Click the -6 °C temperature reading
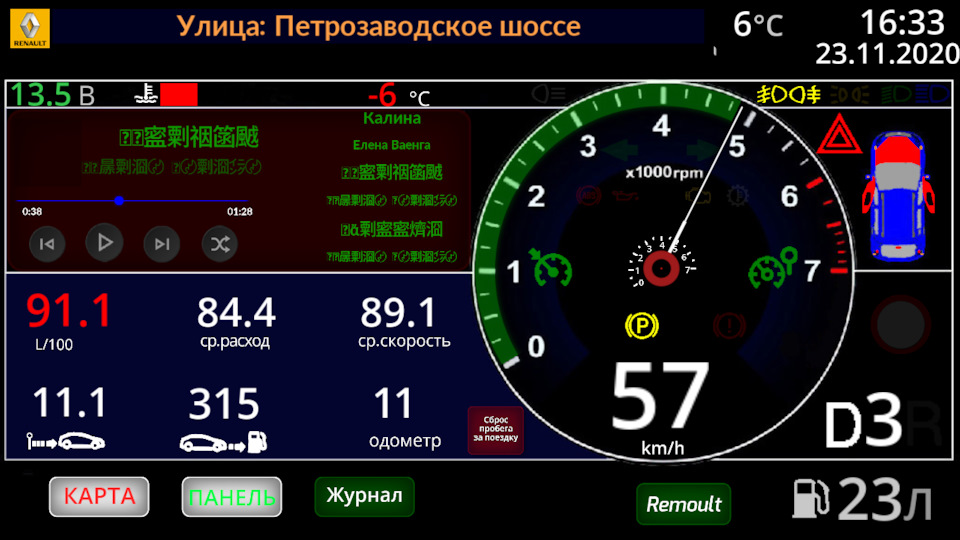The height and width of the screenshot is (540, 960). coord(399,95)
